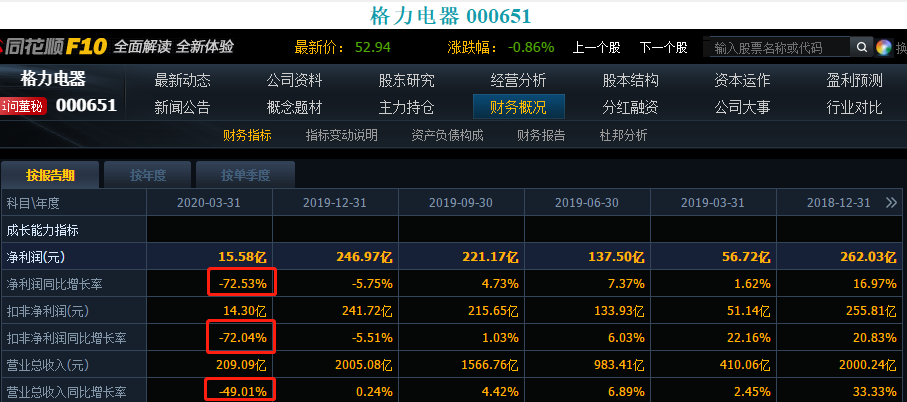Click the 扣非净利润(元) row label
The width and height of the screenshot is (907, 402).
click(48, 311)
